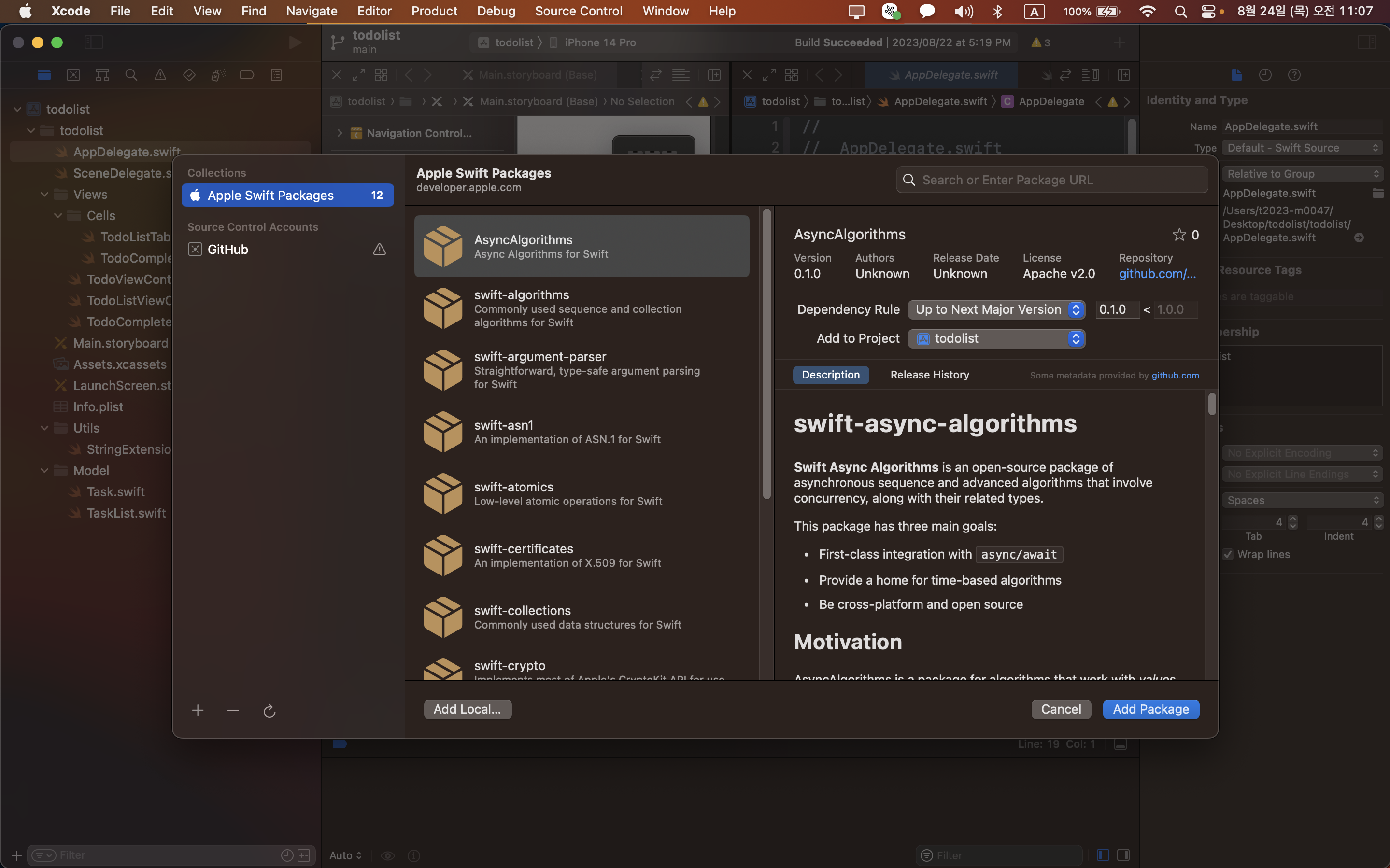This screenshot has width=1390, height=868.
Task: Open the Editor menu
Action: 374,11
